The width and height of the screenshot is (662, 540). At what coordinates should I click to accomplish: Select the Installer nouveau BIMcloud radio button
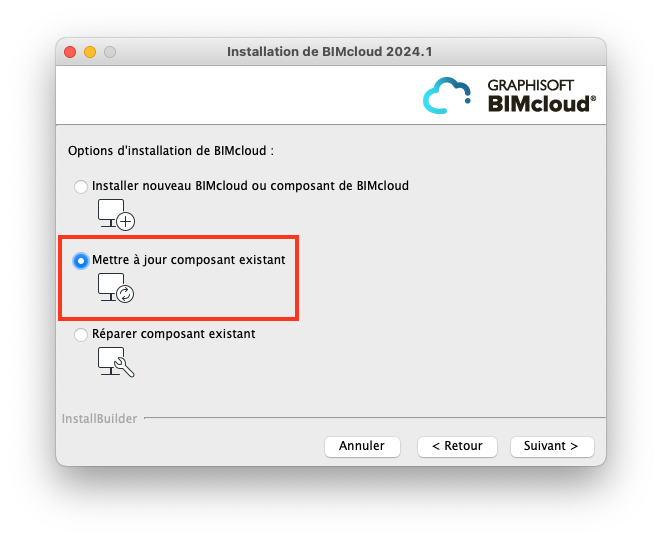coord(81,186)
